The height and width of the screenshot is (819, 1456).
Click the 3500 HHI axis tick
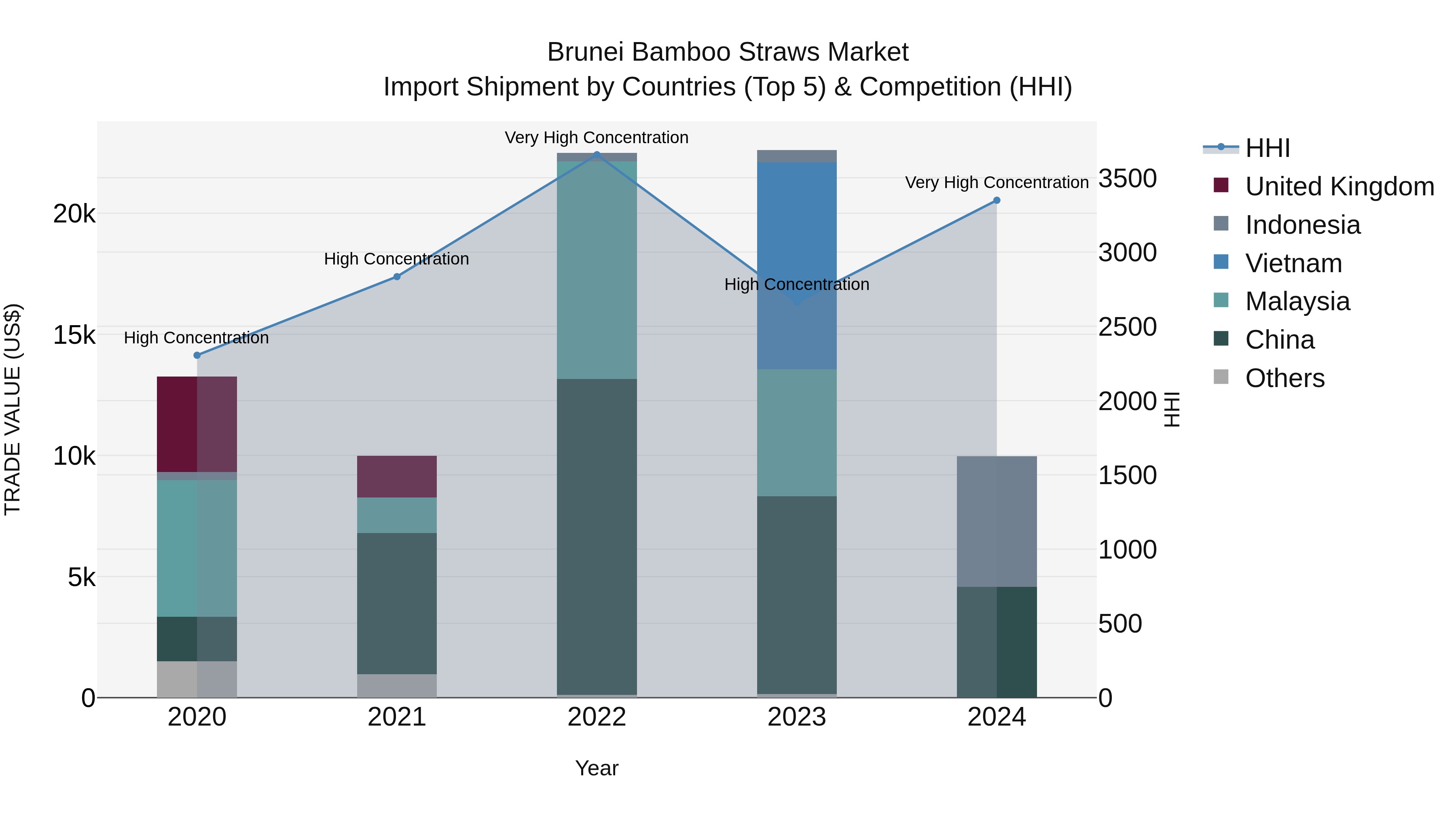pos(1128,178)
